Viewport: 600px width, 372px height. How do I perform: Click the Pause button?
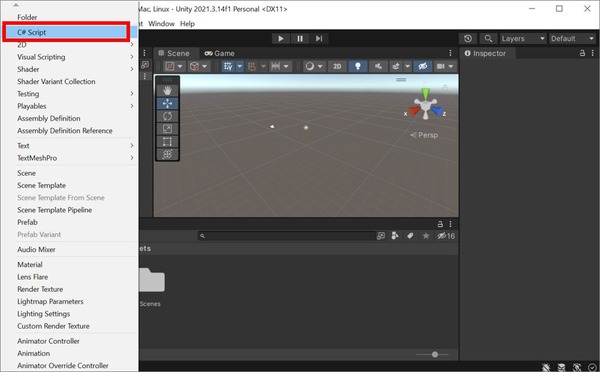pyautogui.click(x=300, y=38)
